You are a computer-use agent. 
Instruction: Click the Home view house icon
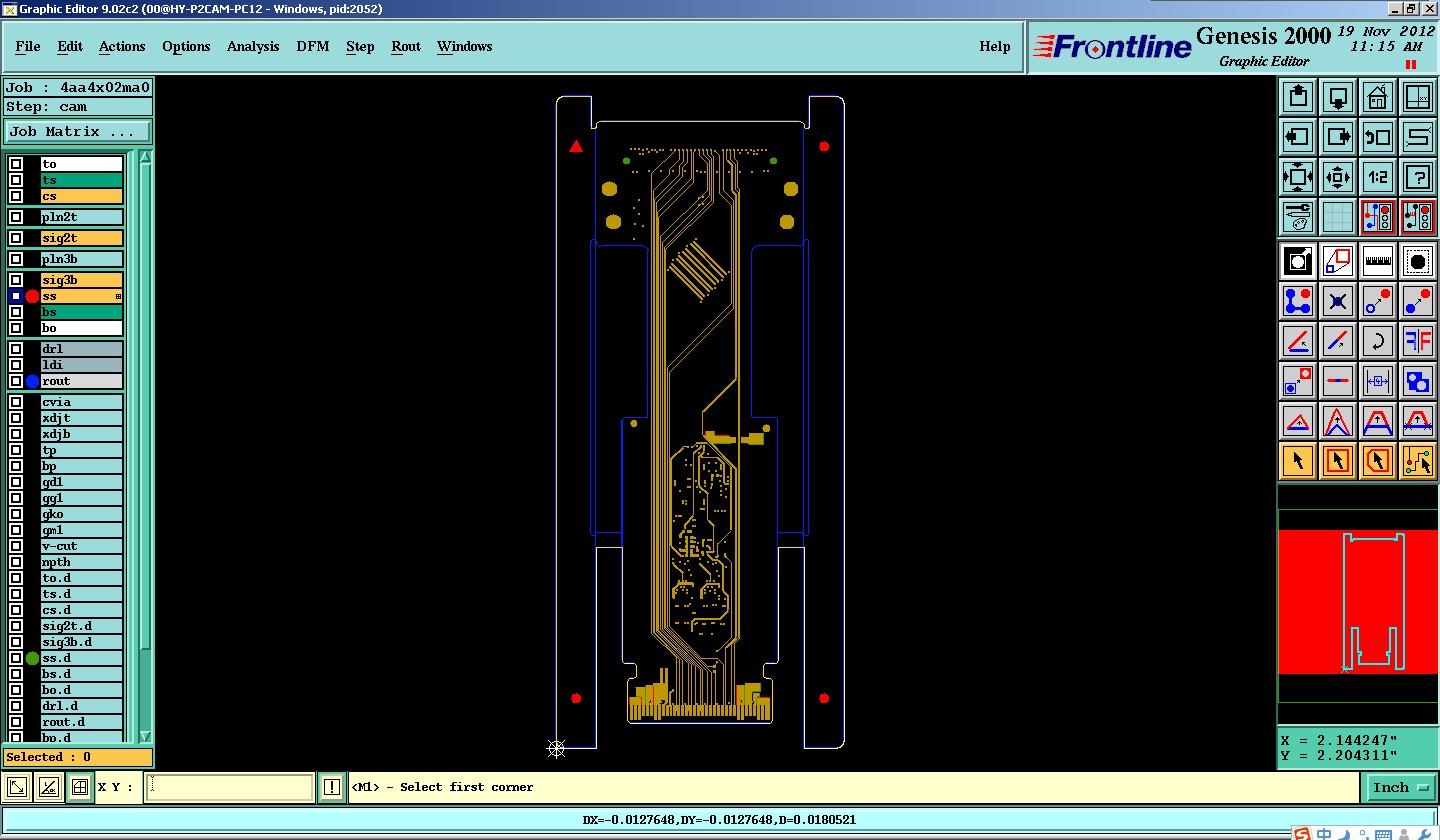point(1378,98)
